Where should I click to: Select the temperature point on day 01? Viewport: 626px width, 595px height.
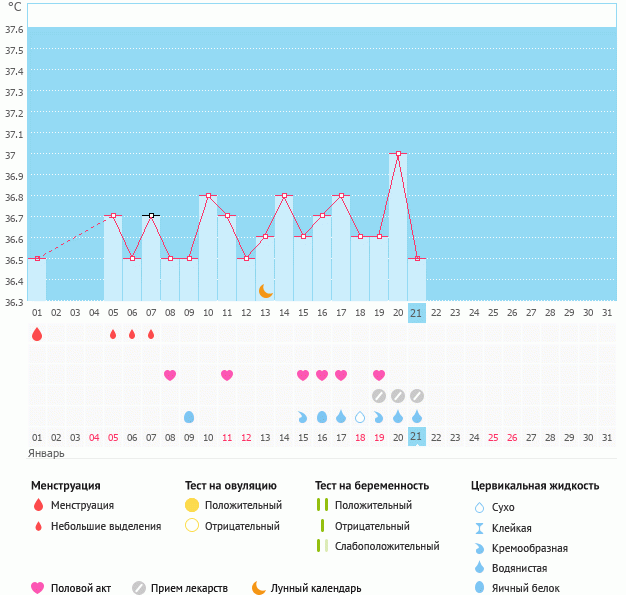37,258
